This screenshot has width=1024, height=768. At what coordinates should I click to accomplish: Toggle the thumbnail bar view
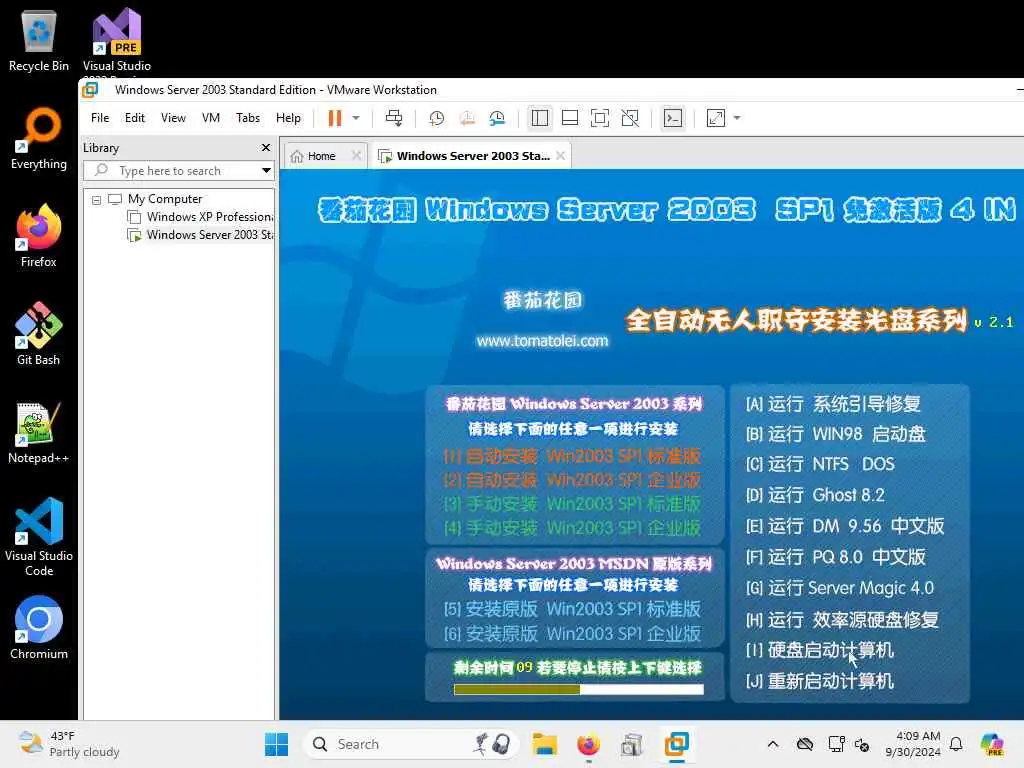point(570,118)
